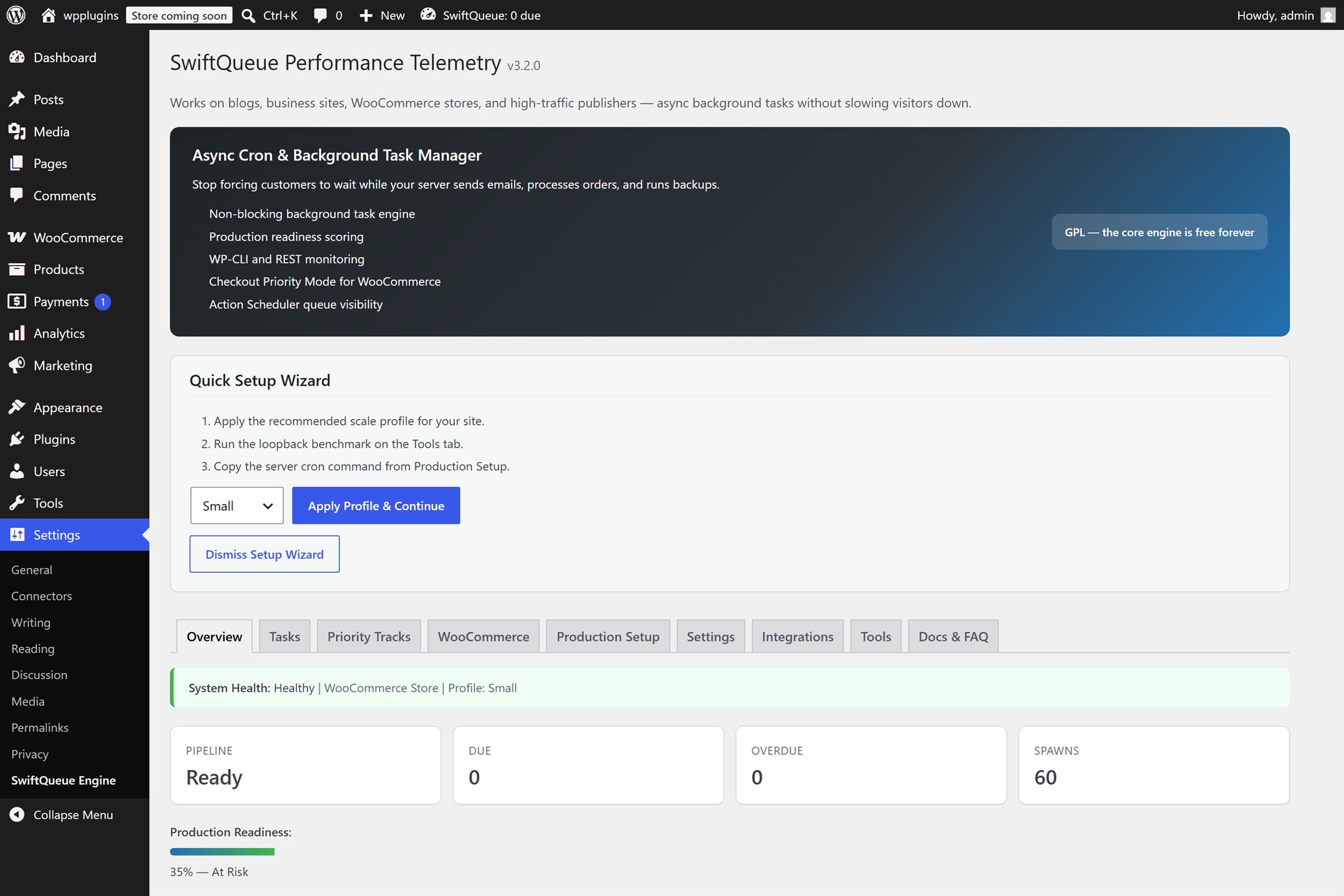Click the wpplugins site name link
Image resolution: width=1344 pixels, height=896 pixels.
tap(91, 15)
